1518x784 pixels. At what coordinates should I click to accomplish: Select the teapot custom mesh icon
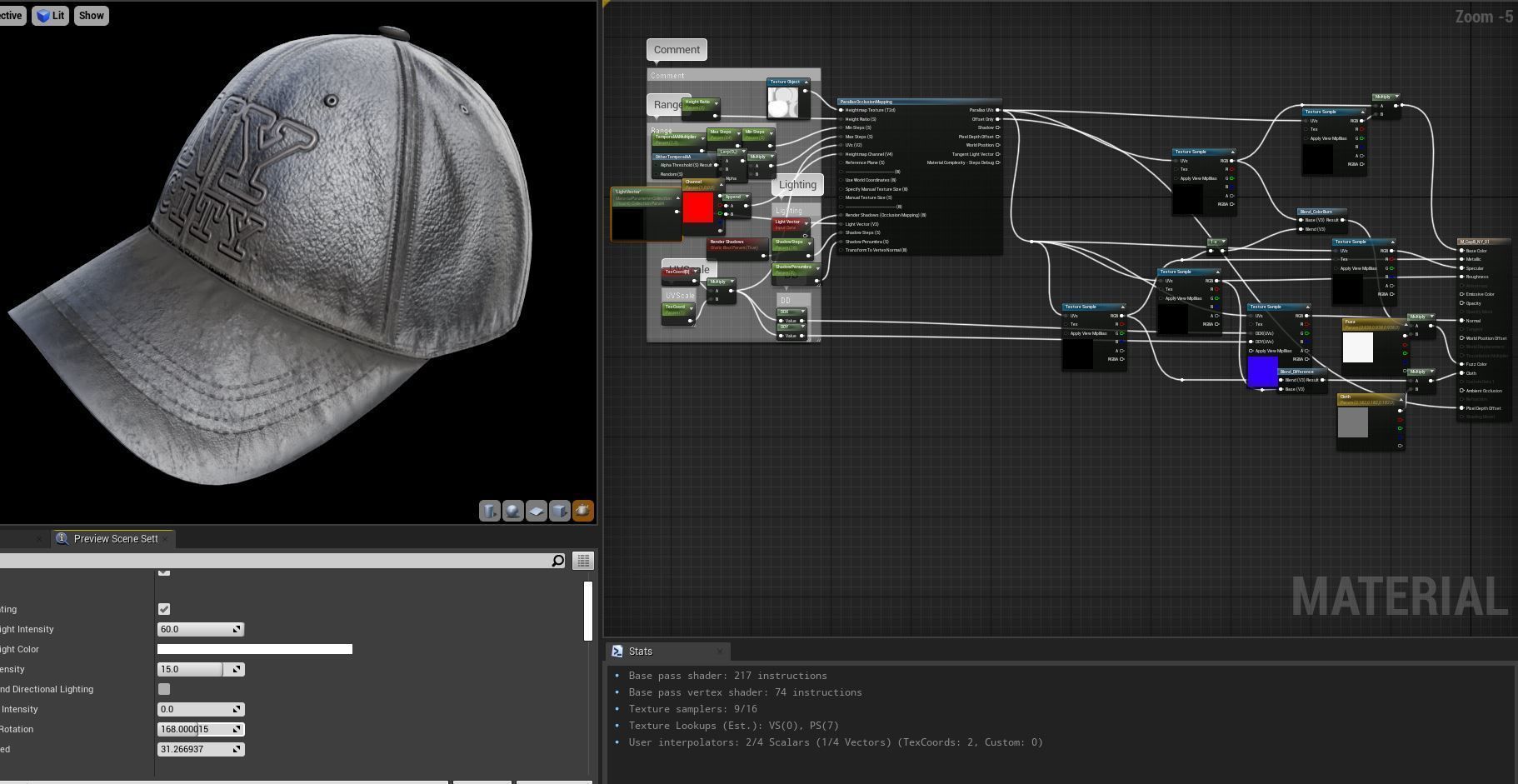pyautogui.click(x=582, y=511)
